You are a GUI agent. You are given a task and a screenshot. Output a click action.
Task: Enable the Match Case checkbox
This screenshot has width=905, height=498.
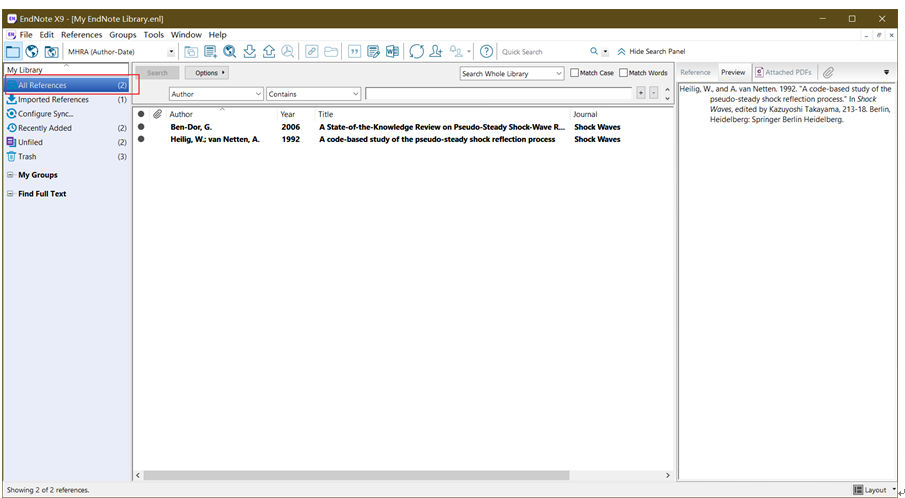pos(574,73)
